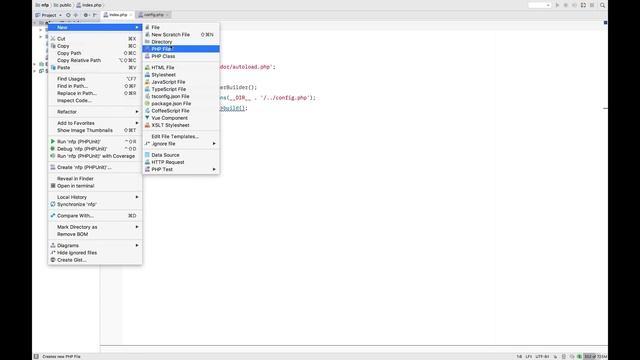Choose Create Gist
Screen dimensions: 640x360
tap(95, 260)
